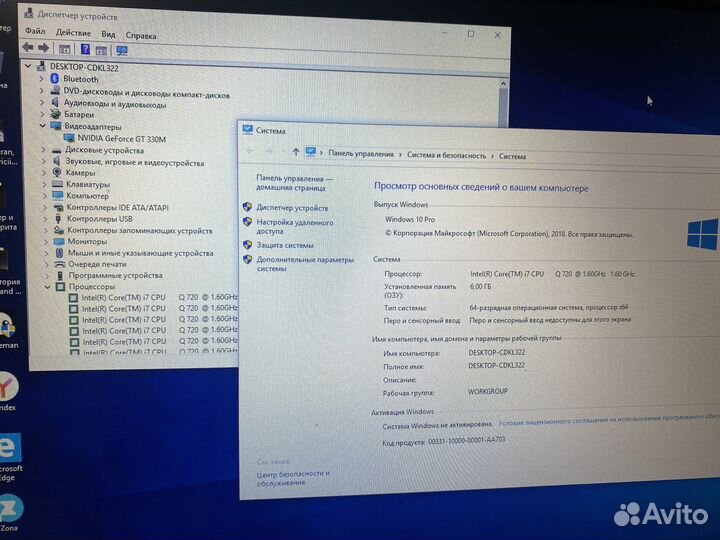Screen dimensions: 720x540
Task: Click the Клавиатуры category icon
Action: pos(57,184)
